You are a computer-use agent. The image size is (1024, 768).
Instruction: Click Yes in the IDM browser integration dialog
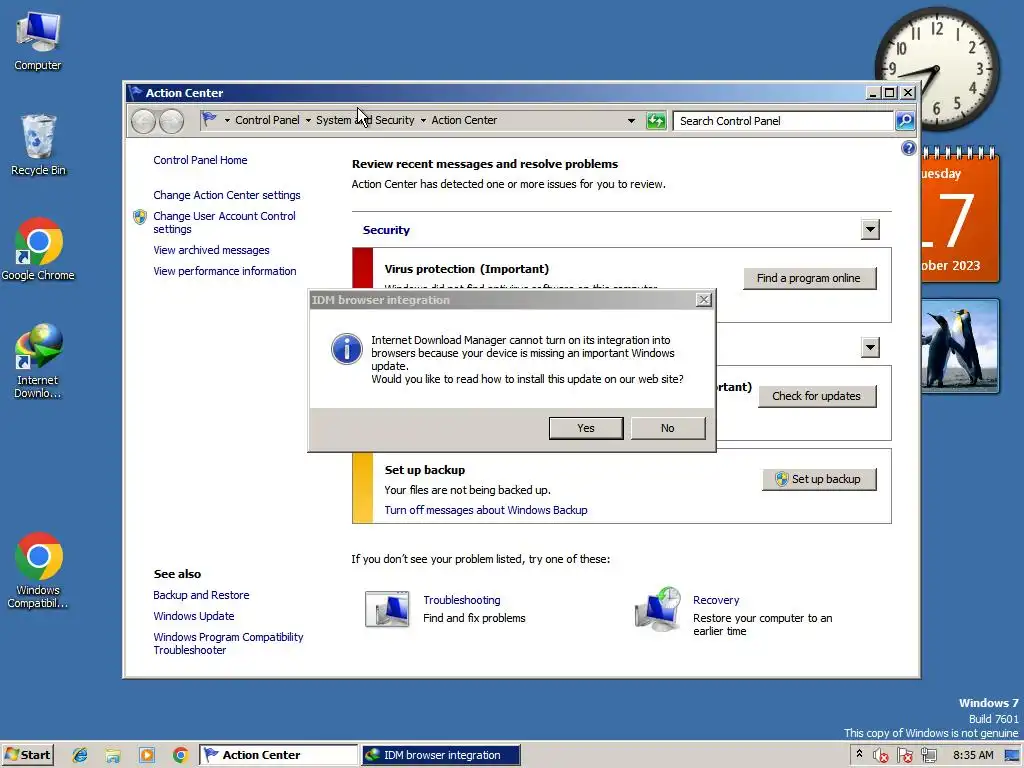coord(586,428)
